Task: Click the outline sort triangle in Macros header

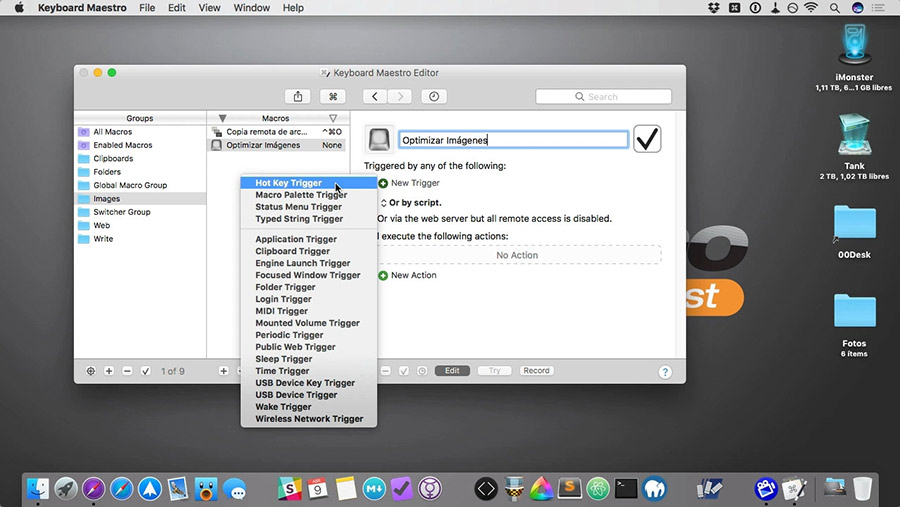Action: pyautogui.click(x=333, y=118)
